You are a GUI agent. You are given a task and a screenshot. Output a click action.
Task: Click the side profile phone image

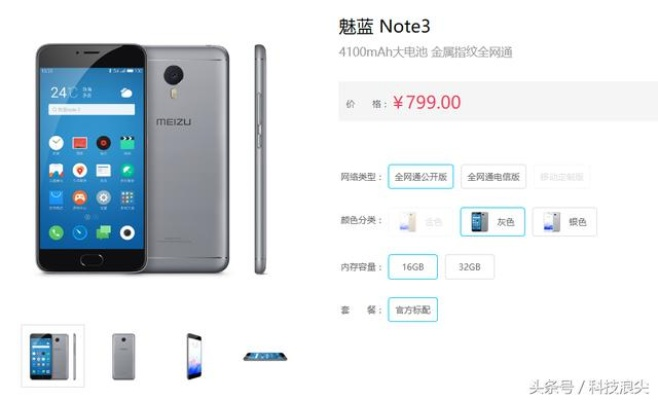260,159
